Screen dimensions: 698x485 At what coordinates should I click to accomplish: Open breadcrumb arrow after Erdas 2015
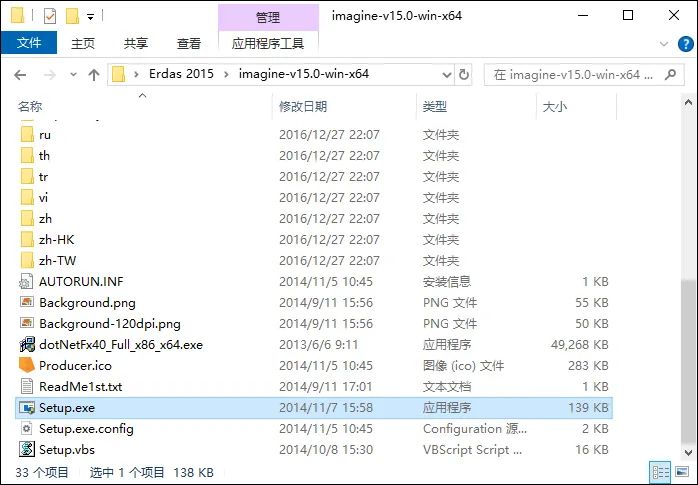click(x=226, y=74)
